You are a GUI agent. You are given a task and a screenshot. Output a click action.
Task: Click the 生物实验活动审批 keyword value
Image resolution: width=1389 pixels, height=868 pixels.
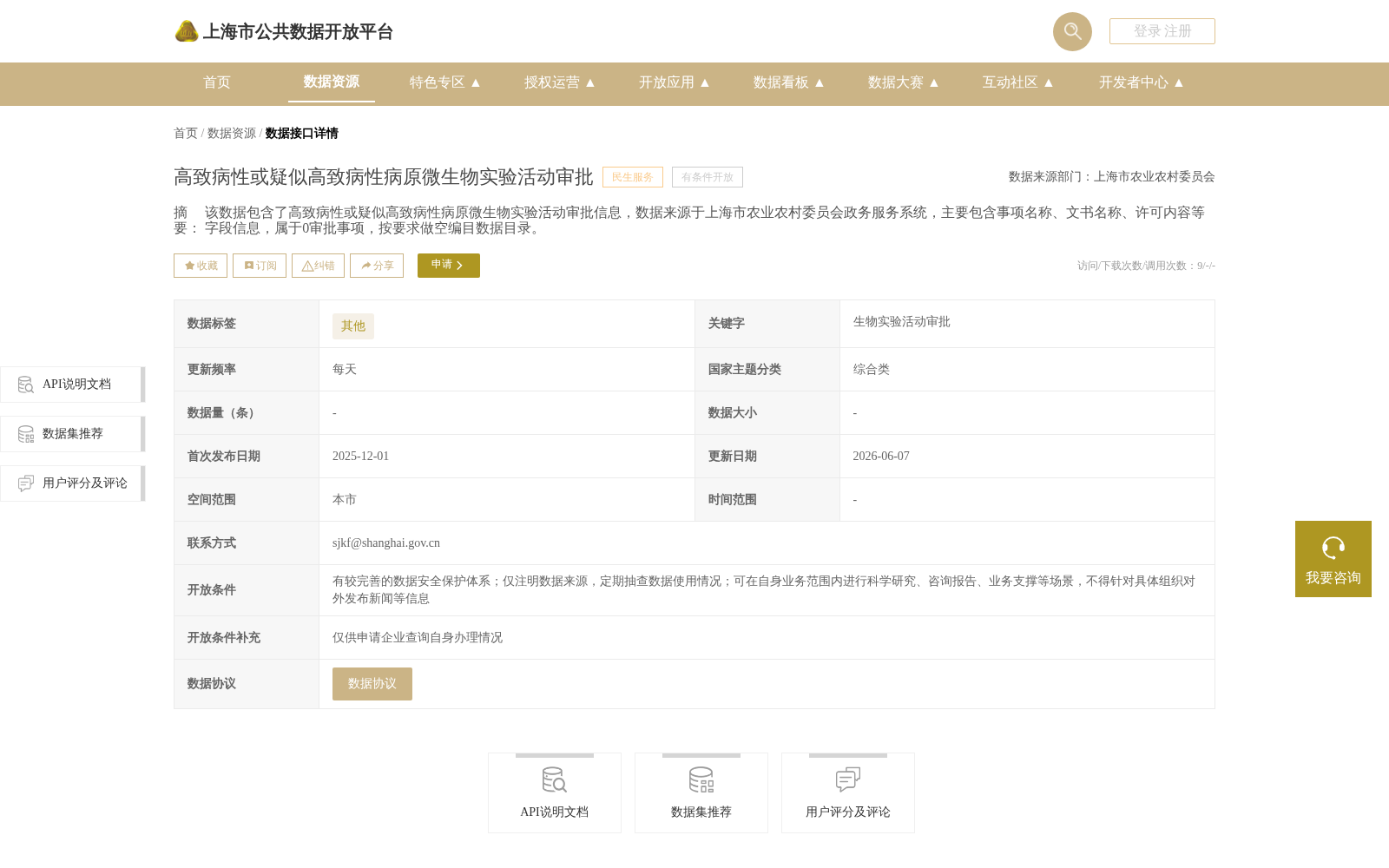click(902, 322)
